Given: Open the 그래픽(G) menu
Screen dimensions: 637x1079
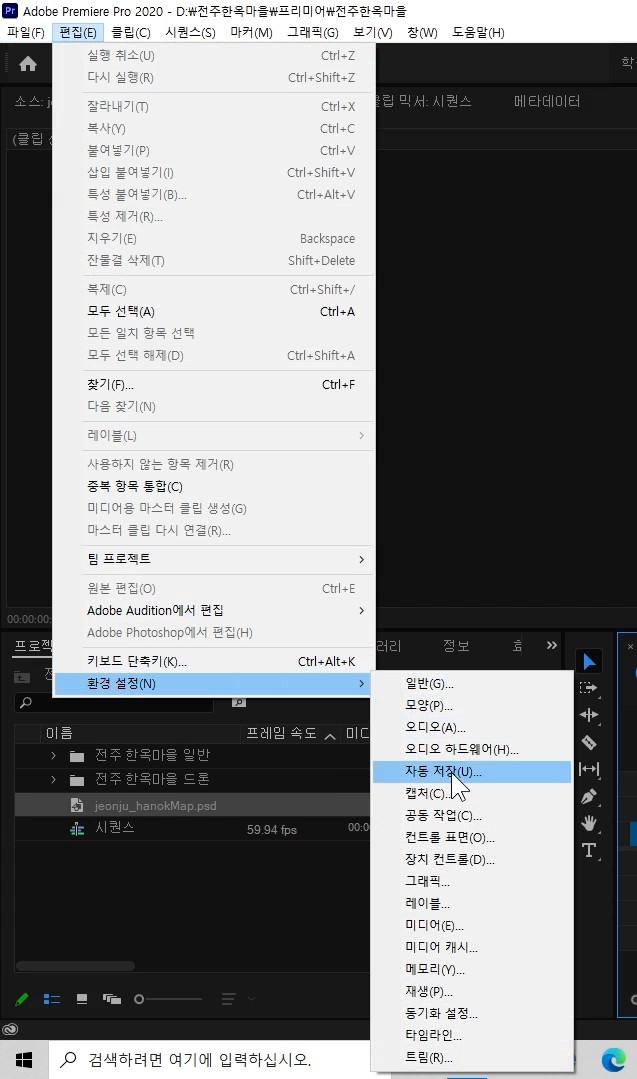Looking at the screenshot, I should click(x=312, y=32).
